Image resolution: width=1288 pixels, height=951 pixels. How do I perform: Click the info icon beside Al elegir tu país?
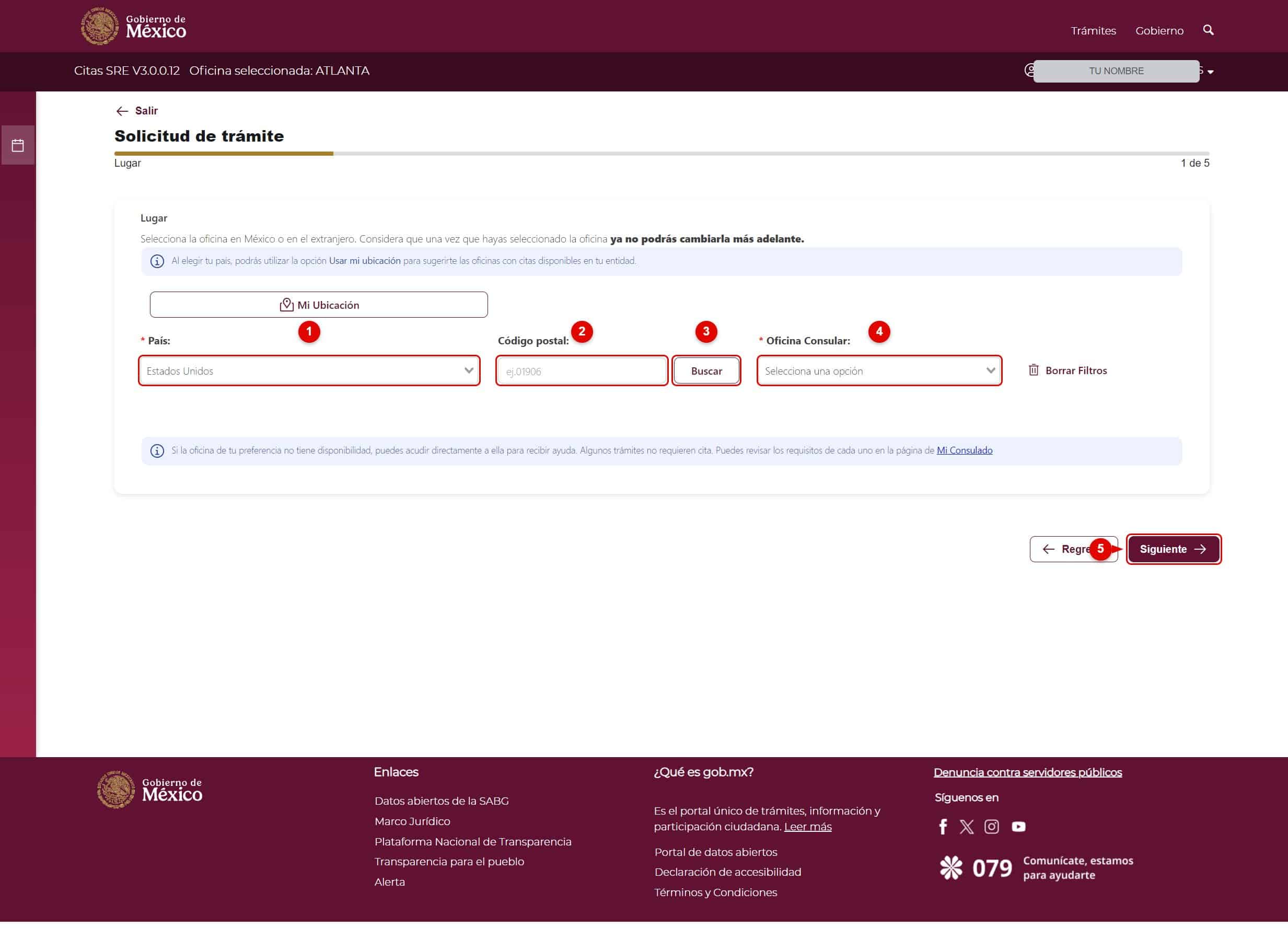(x=157, y=261)
